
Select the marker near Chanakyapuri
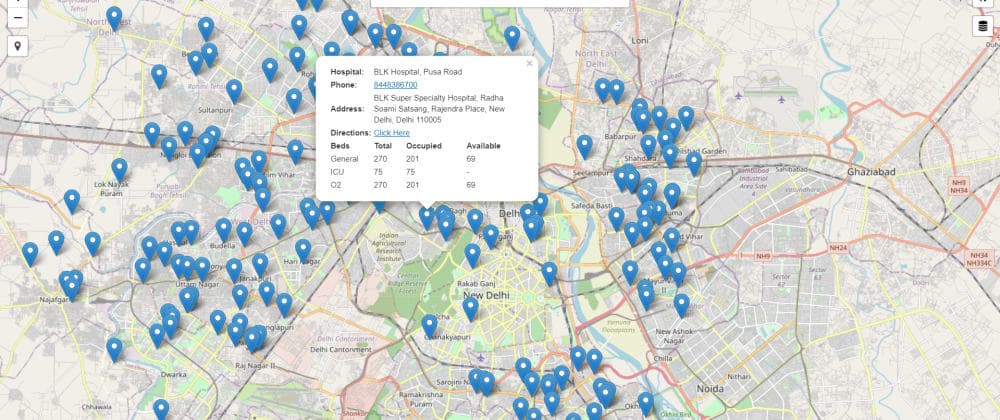(430, 325)
